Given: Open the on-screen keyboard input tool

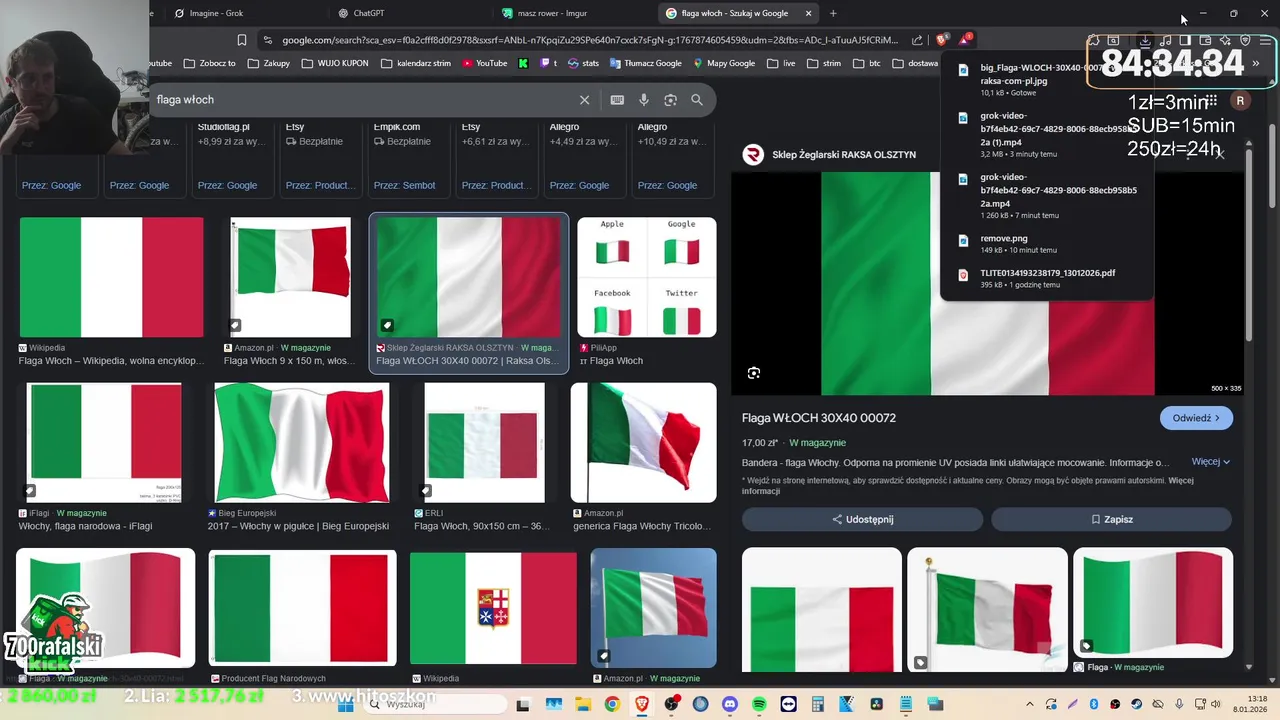Looking at the screenshot, I should point(617,100).
